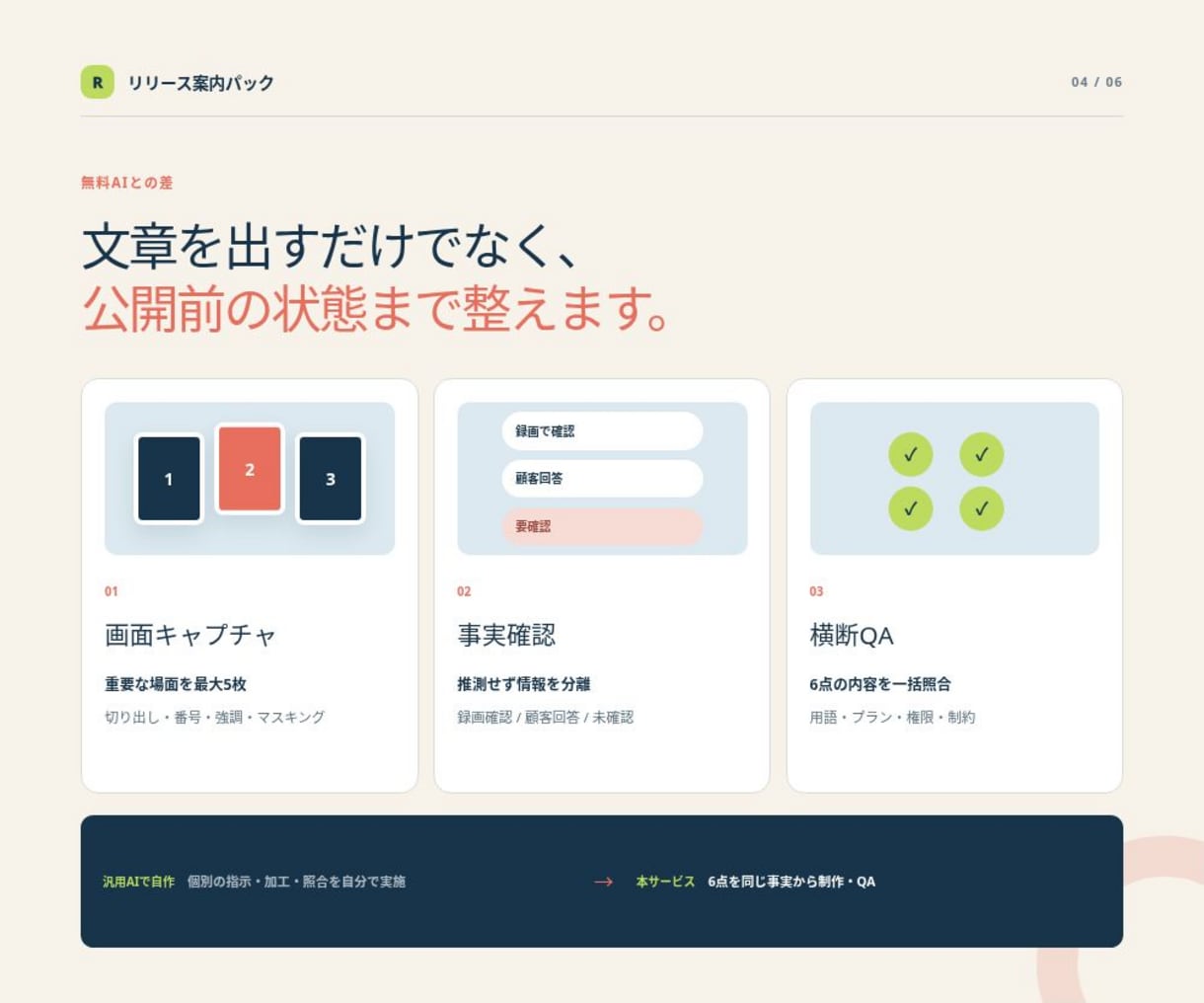Click the headline 文章を出すだけでなく、
This screenshot has width=1204, height=1003.
point(330,246)
